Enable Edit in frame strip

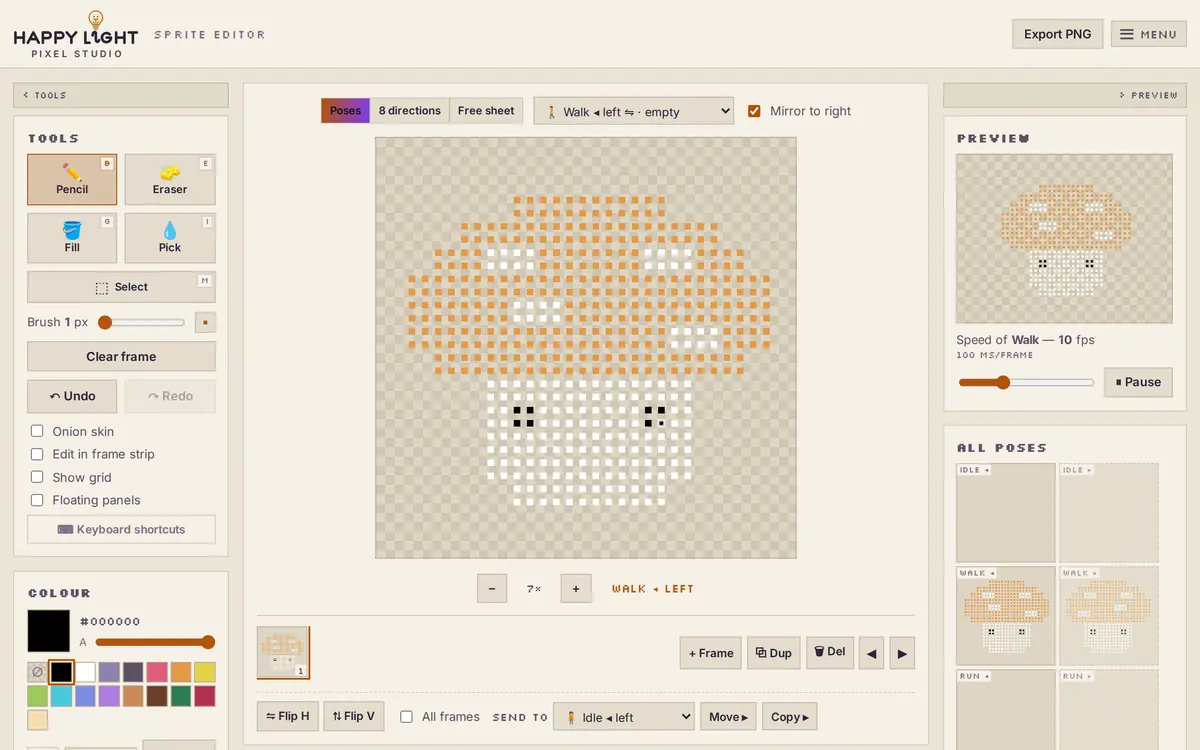(x=37, y=454)
